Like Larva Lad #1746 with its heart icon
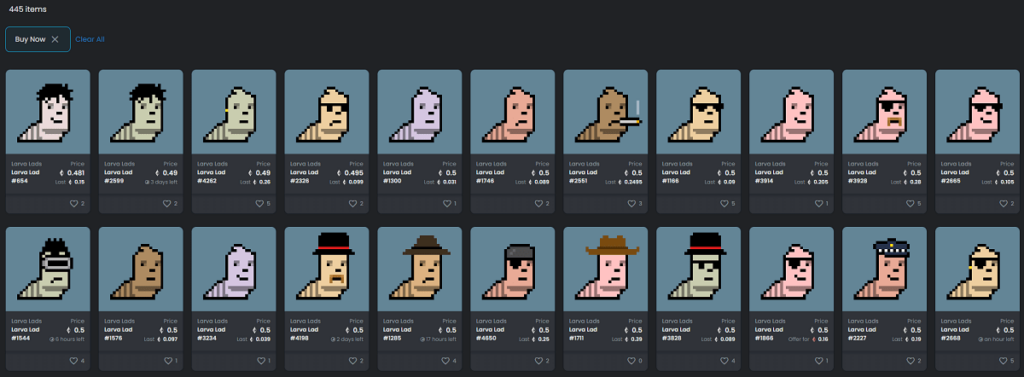Image resolution: width=1024 pixels, height=377 pixels. (x=538, y=203)
